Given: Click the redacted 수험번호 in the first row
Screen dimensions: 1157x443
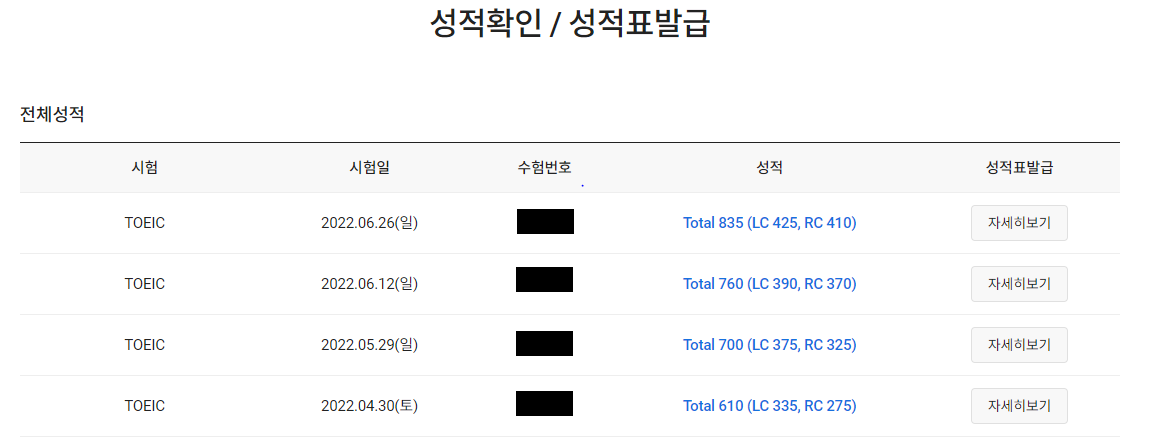Looking at the screenshot, I should point(545,222).
